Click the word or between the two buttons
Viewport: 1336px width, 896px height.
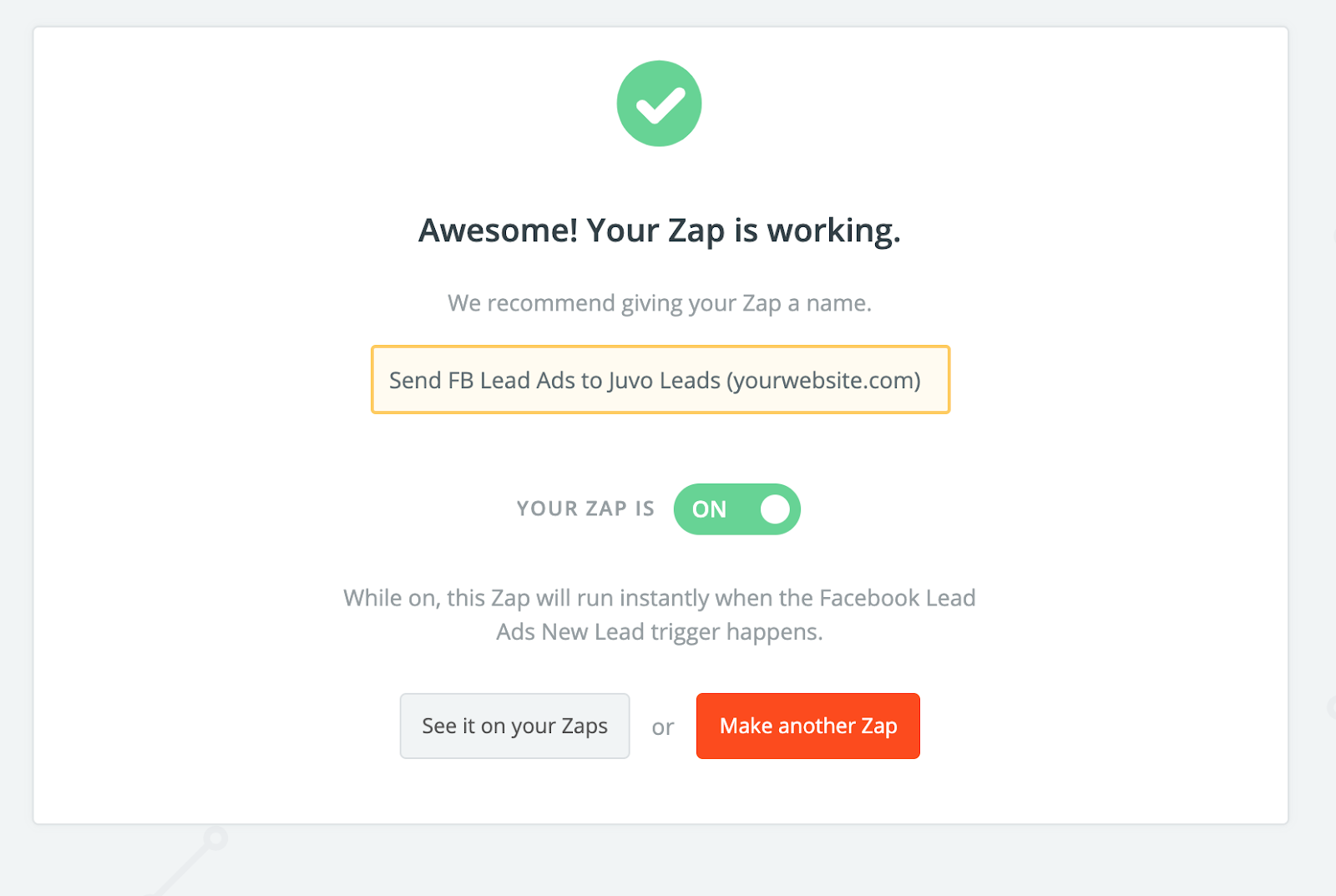click(663, 727)
